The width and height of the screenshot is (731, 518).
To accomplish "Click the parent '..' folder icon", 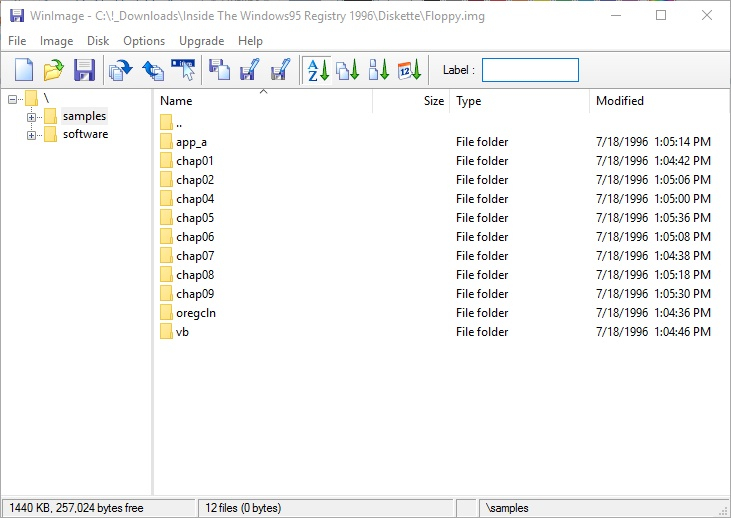I will (x=166, y=123).
